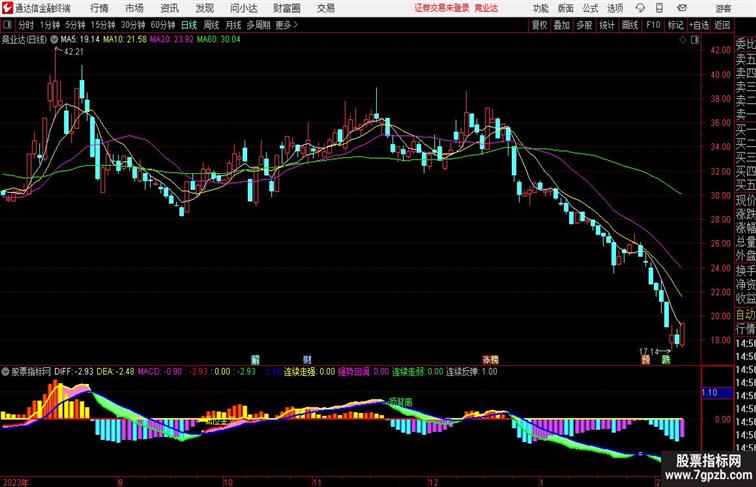Click the MA5: 19.14 indicator value
The width and height of the screenshot is (756, 487).
point(80,40)
